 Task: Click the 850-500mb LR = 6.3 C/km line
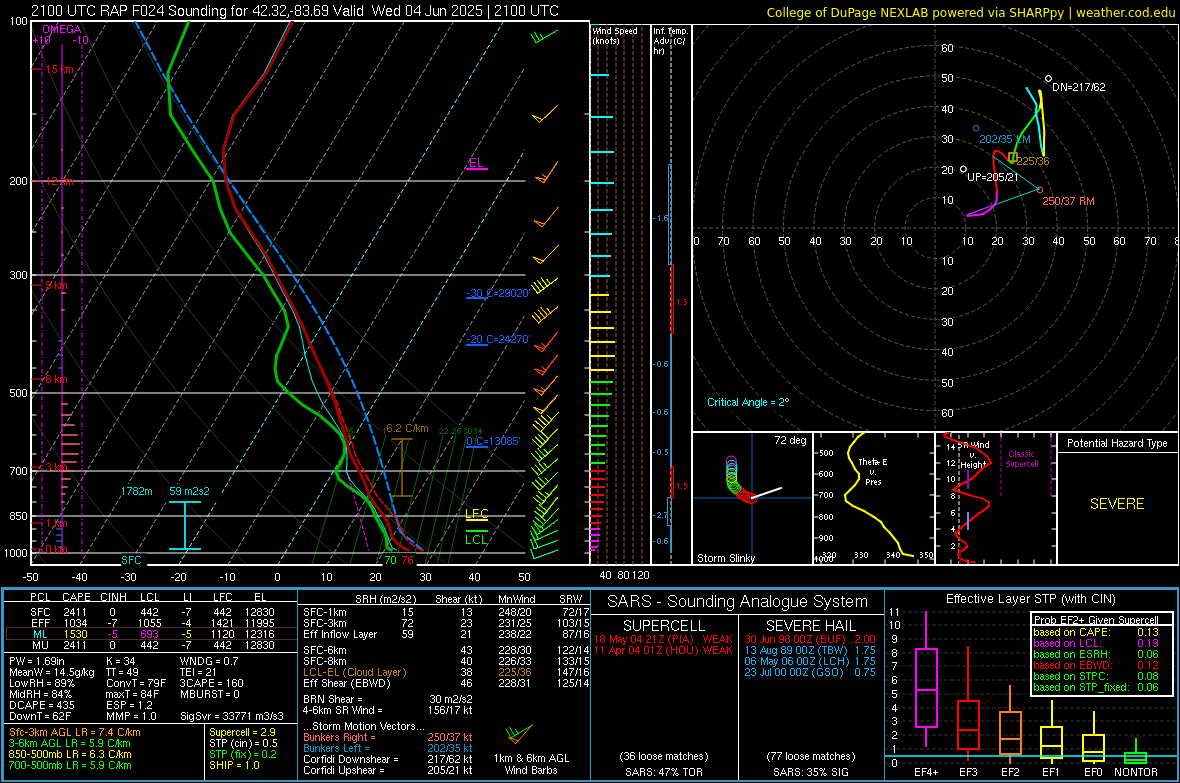click(70, 754)
